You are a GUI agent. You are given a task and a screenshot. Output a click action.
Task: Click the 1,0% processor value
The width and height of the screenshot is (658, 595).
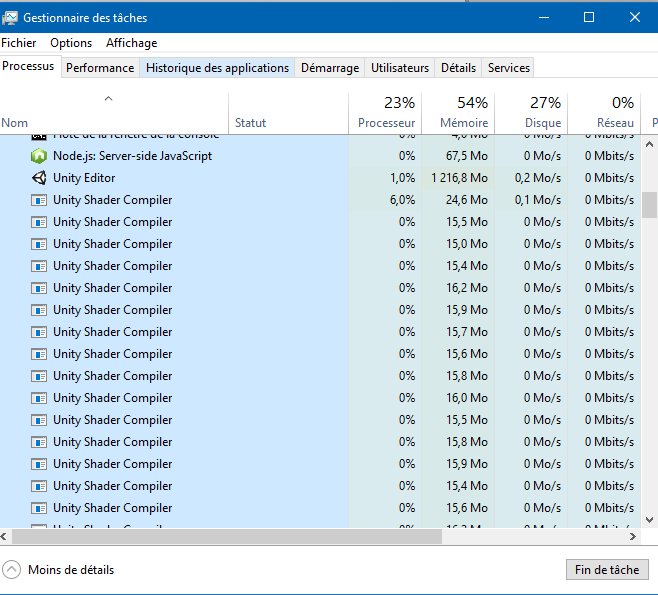402,178
